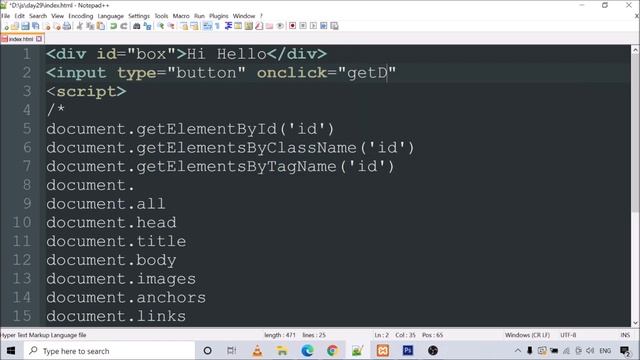
Task: Click the ENG language indicator
Action: (605, 351)
